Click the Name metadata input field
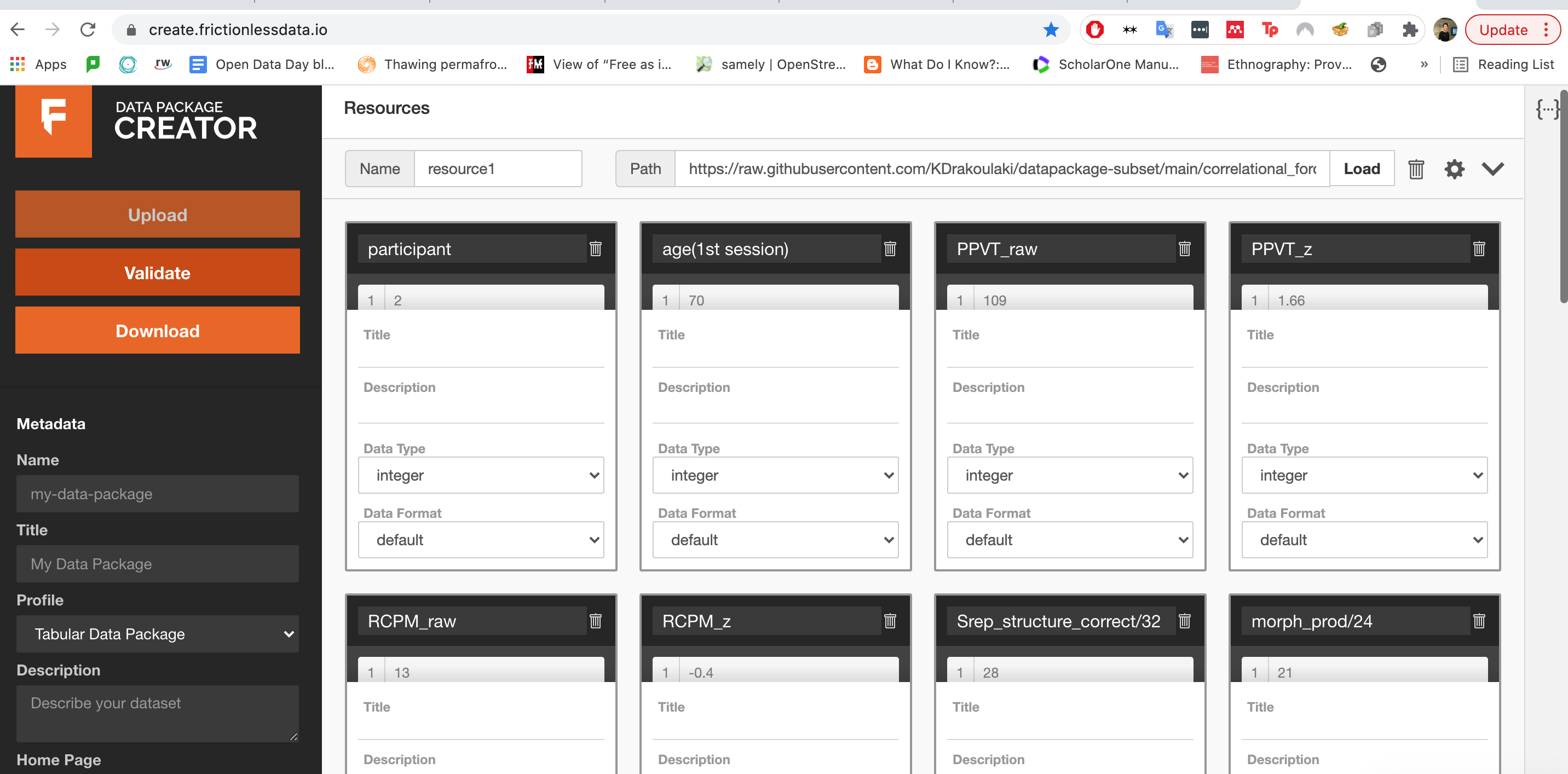Viewport: 1568px width, 774px height. tap(156, 493)
